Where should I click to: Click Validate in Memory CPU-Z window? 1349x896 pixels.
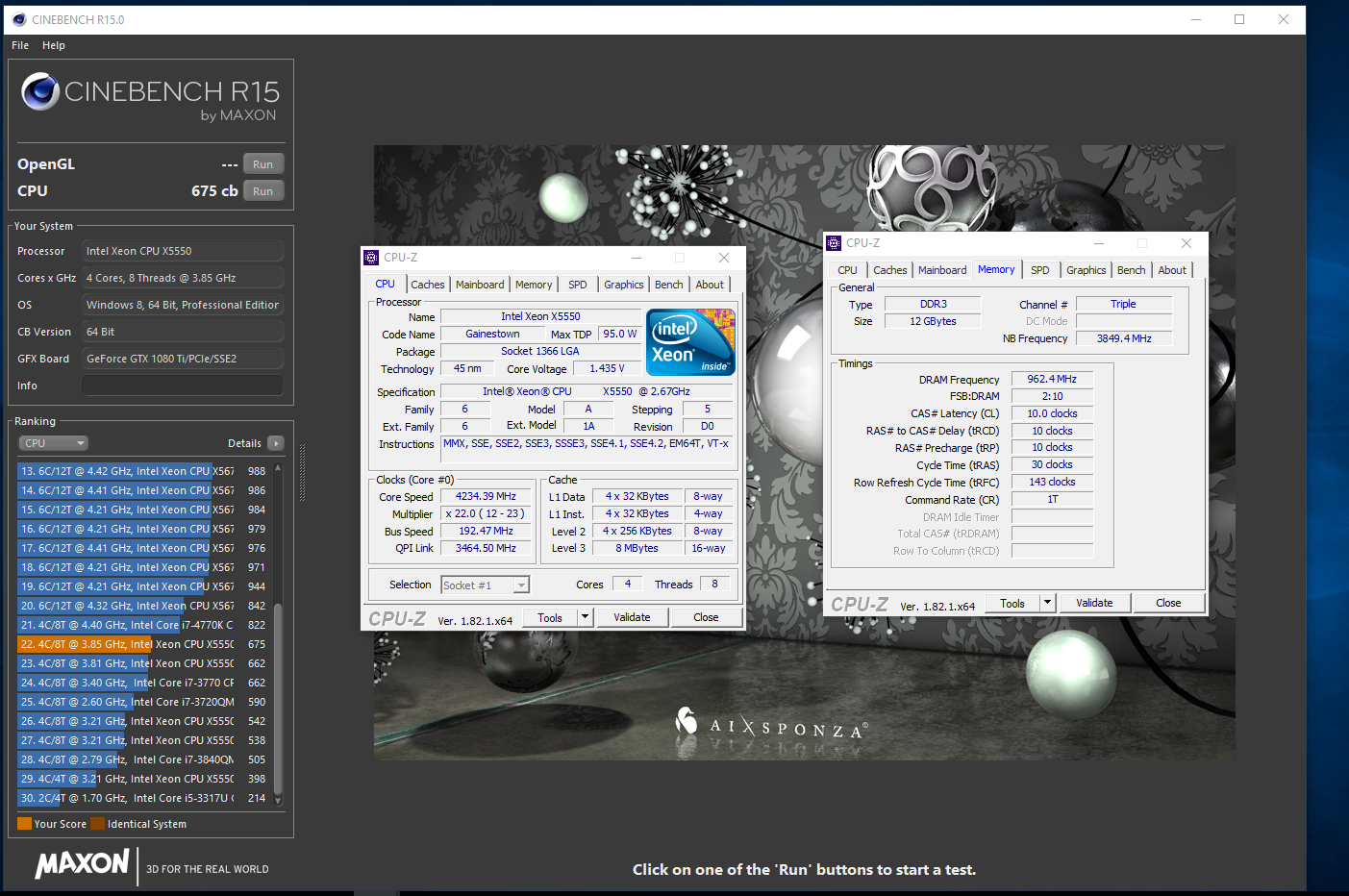pos(1094,604)
